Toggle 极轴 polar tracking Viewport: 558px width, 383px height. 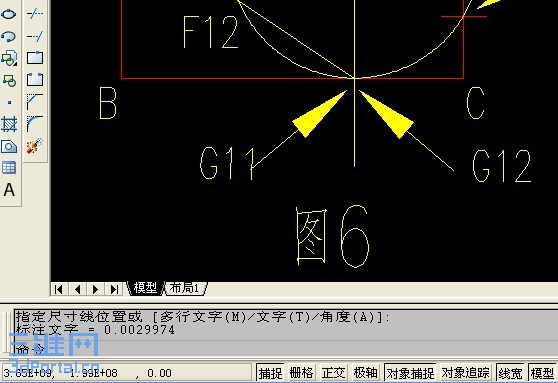coord(365,373)
